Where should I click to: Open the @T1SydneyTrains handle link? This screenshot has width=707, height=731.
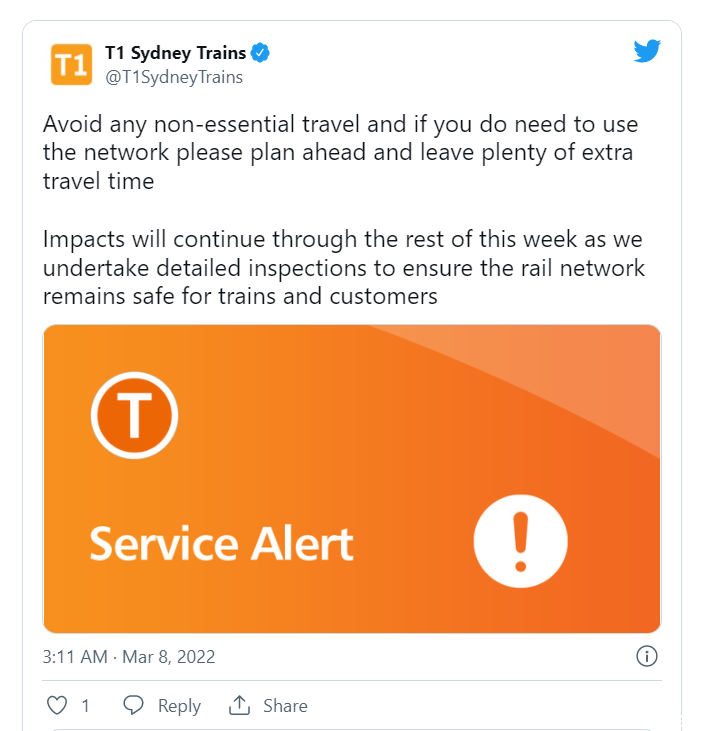174,77
